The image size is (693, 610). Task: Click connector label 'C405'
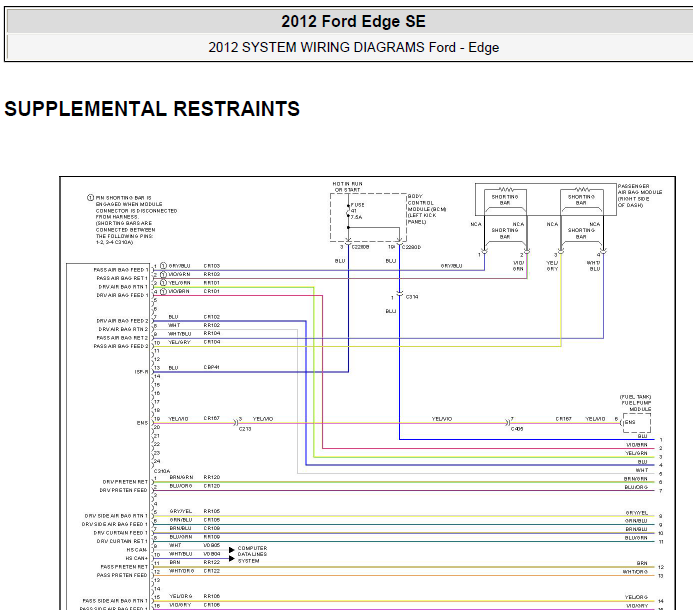[517, 429]
